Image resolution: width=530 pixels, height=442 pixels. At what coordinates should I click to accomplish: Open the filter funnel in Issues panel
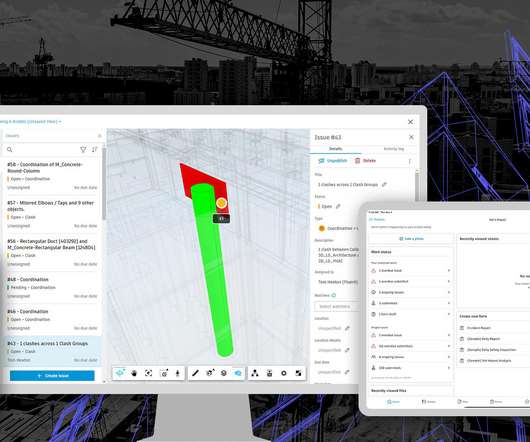coord(83,149)
